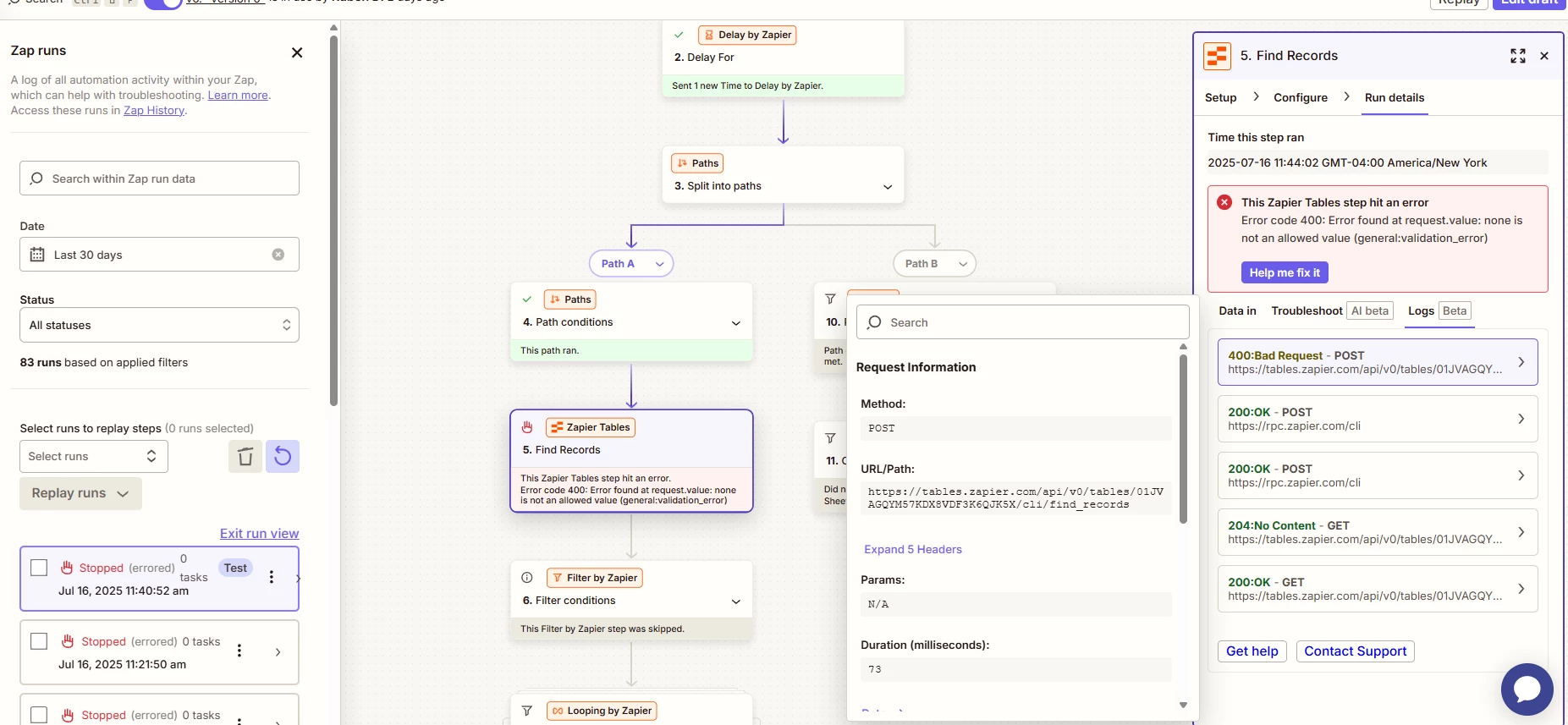Open the first 200:OK POST rpc.zapier.com log

coord(1378,419)
